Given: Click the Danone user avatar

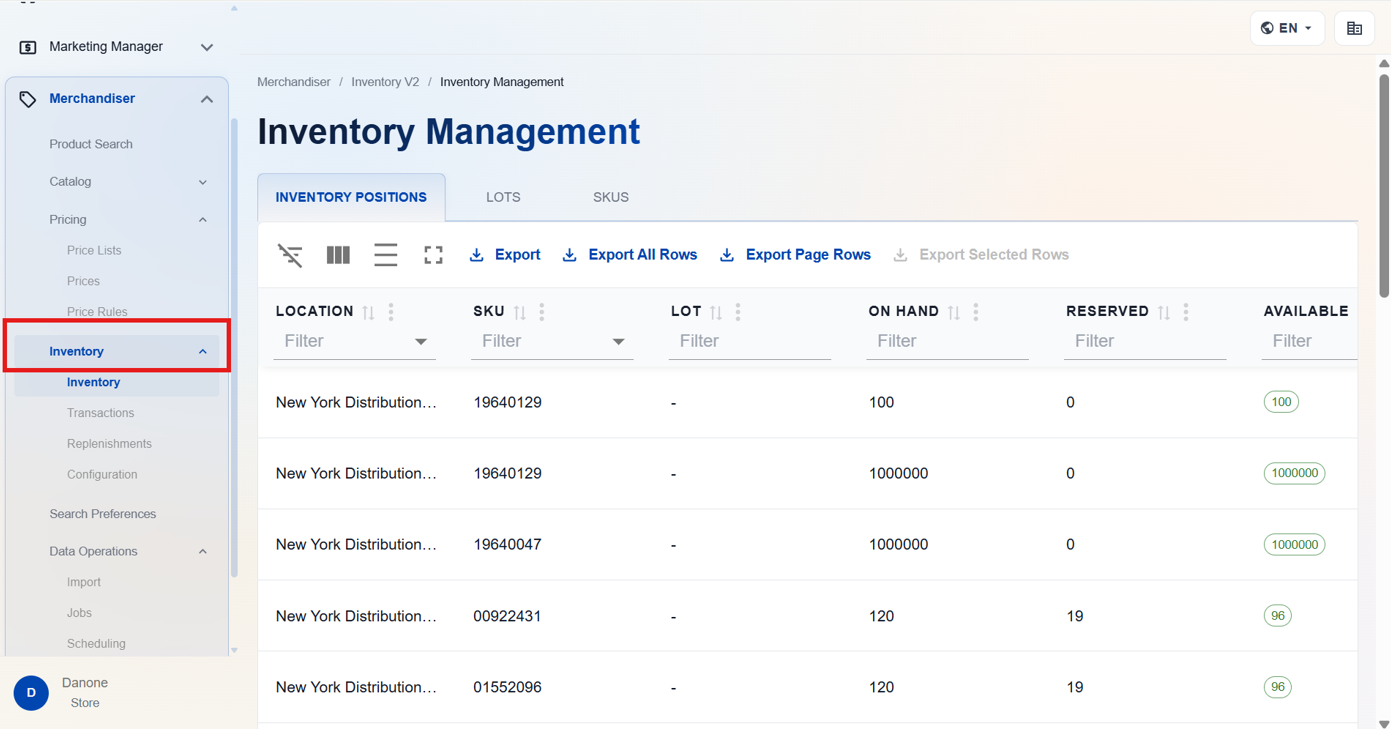Looking at the screenshot, I should pos(31,693).
